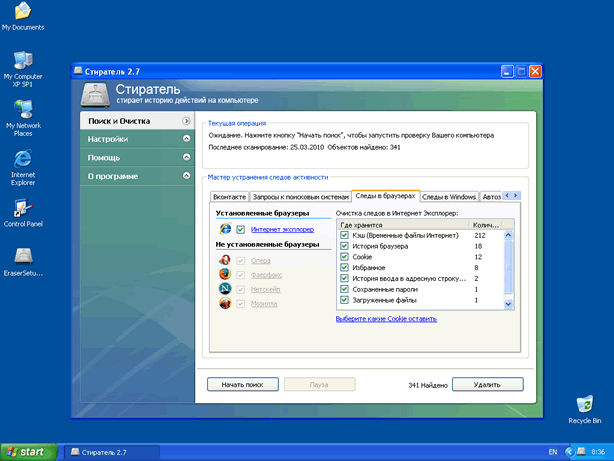Uncheck the Cookie item checkbox
Image resolution: width=614 pixels, height=461 pixels.
point(345,256)
